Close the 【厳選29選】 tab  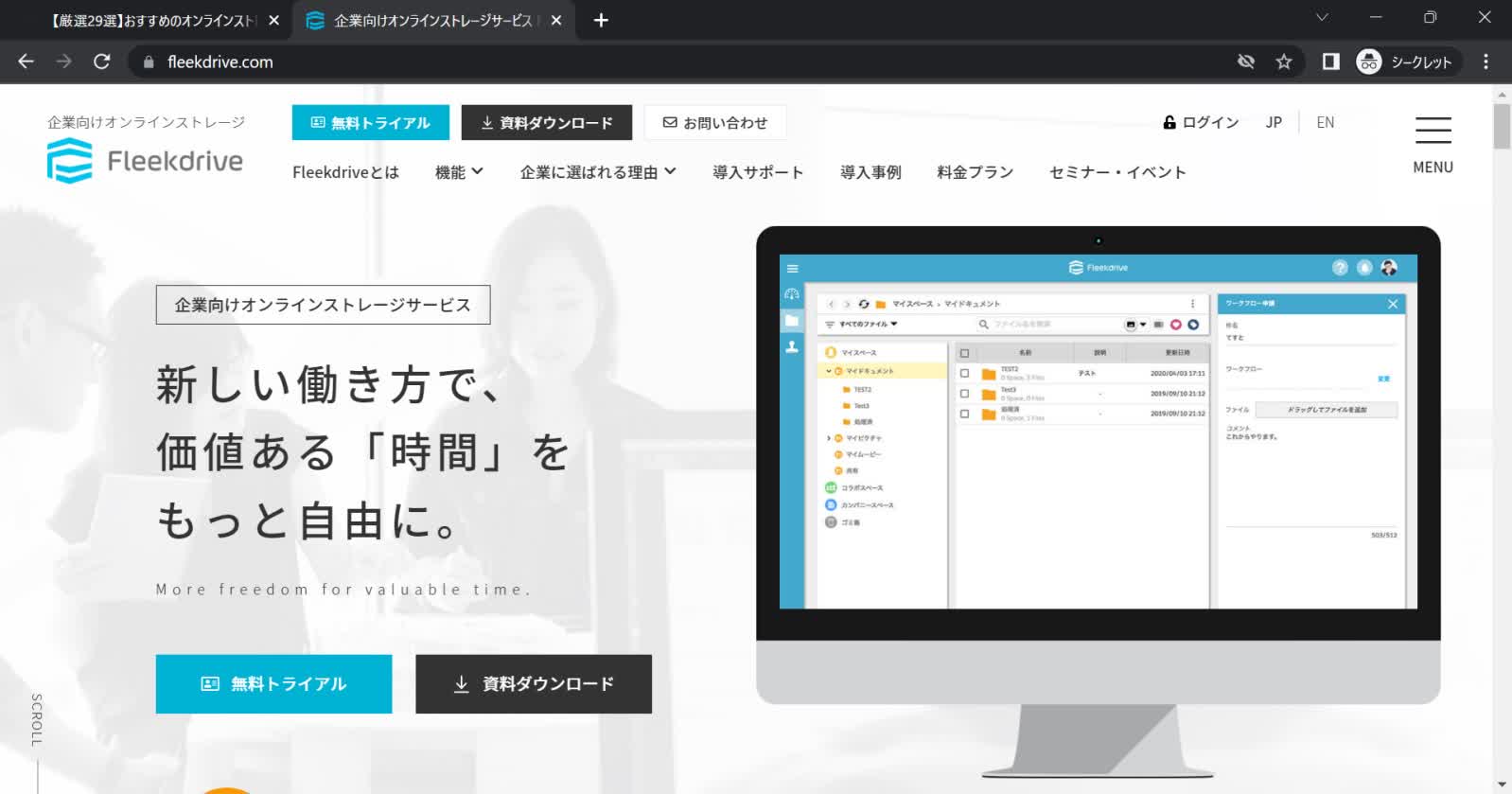pos(273,20)
